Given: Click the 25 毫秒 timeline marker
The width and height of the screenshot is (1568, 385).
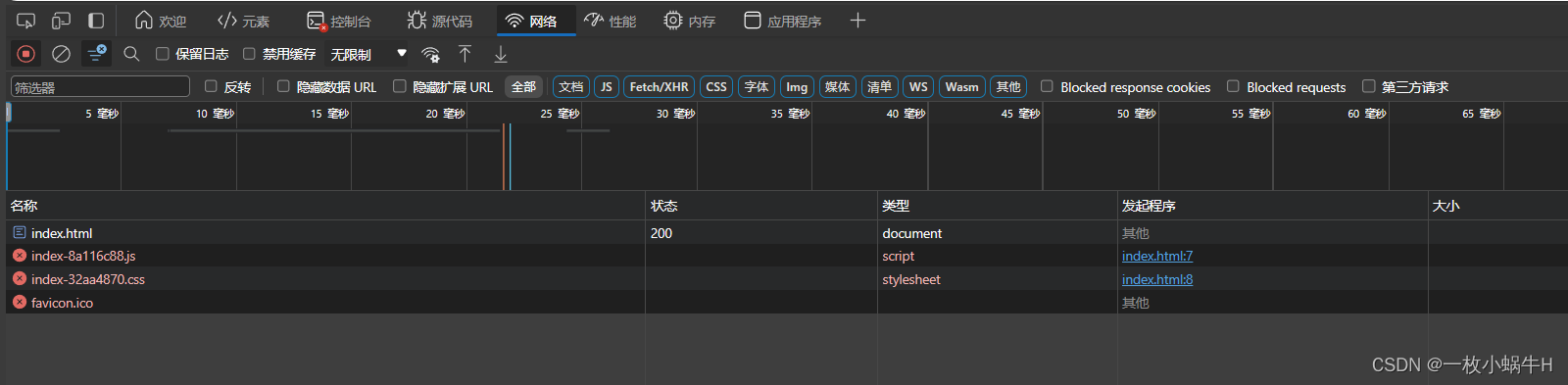Looking at the screenshot, I should pos(561,114).
